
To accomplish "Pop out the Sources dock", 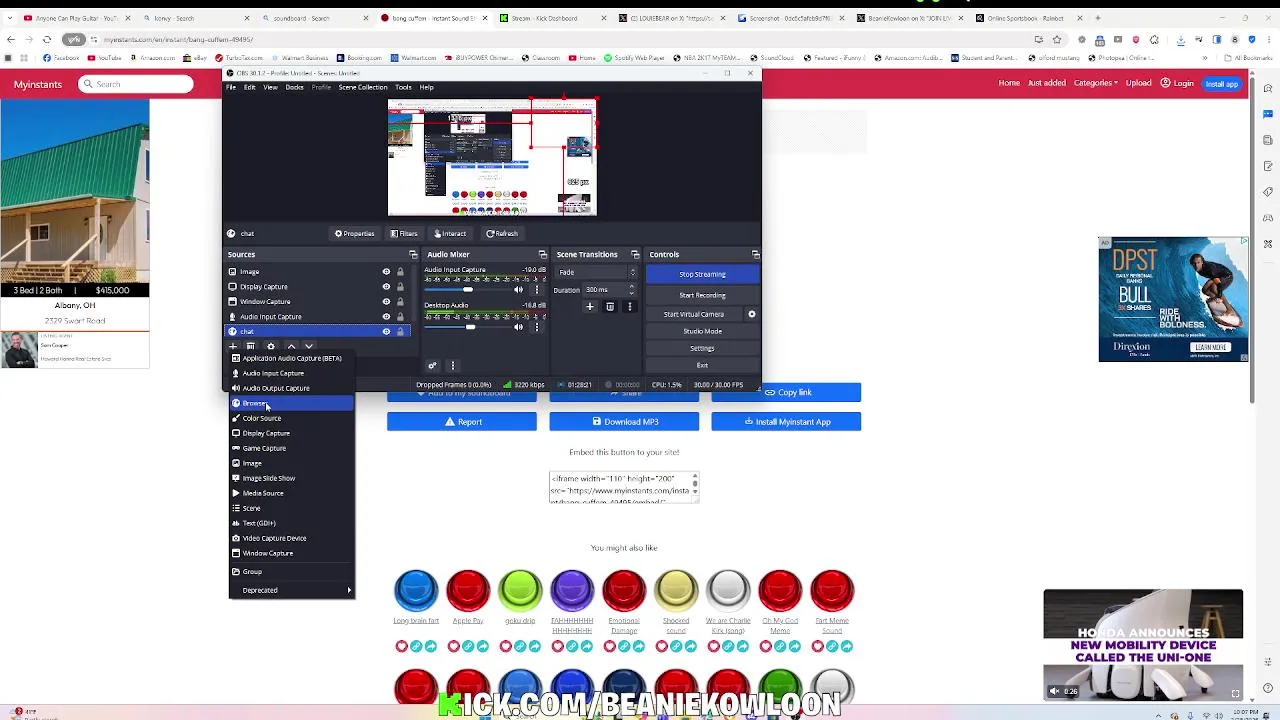I will pyautogui.click(x=413, y=255).
